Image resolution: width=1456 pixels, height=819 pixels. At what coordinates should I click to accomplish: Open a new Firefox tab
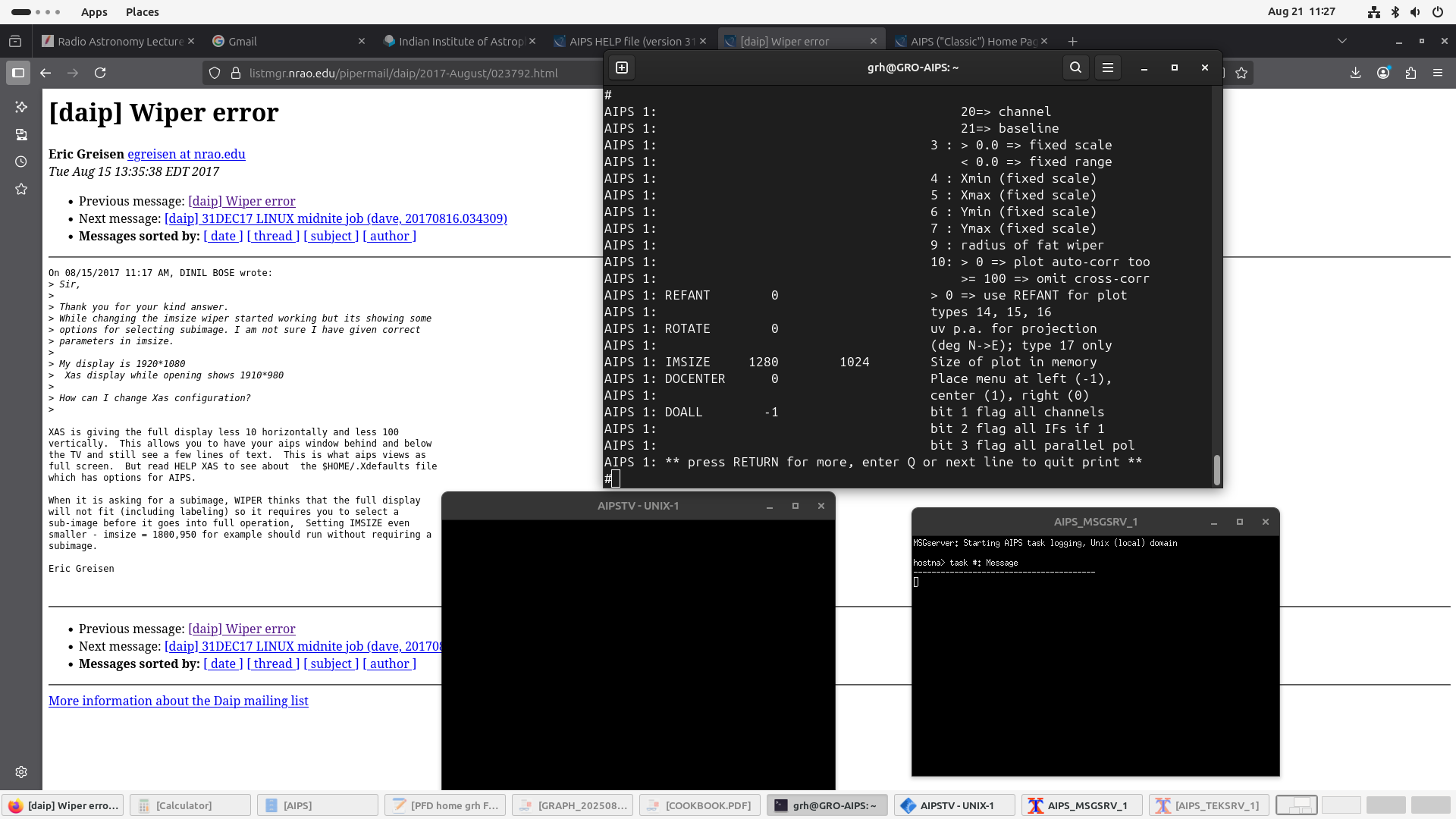(x=1072, y=41)
